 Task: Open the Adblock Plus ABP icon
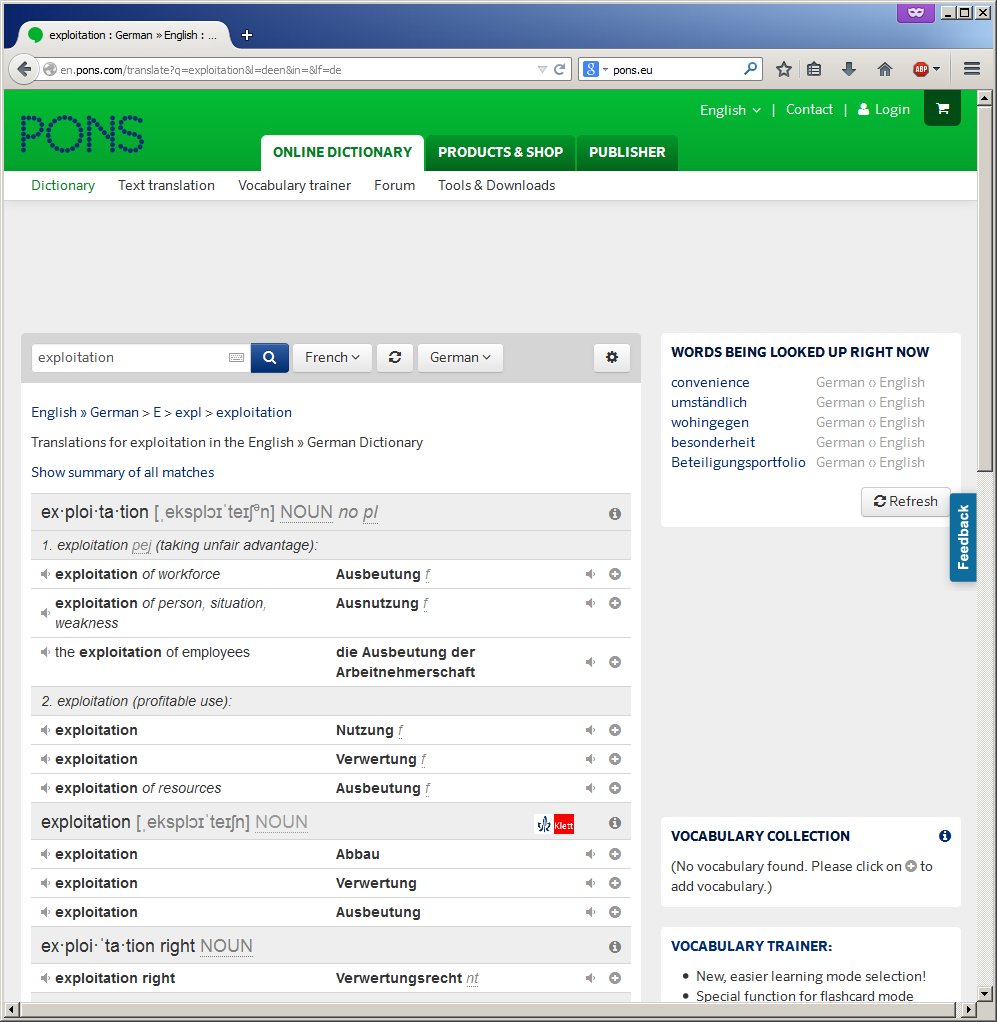(x=921, y=69)
